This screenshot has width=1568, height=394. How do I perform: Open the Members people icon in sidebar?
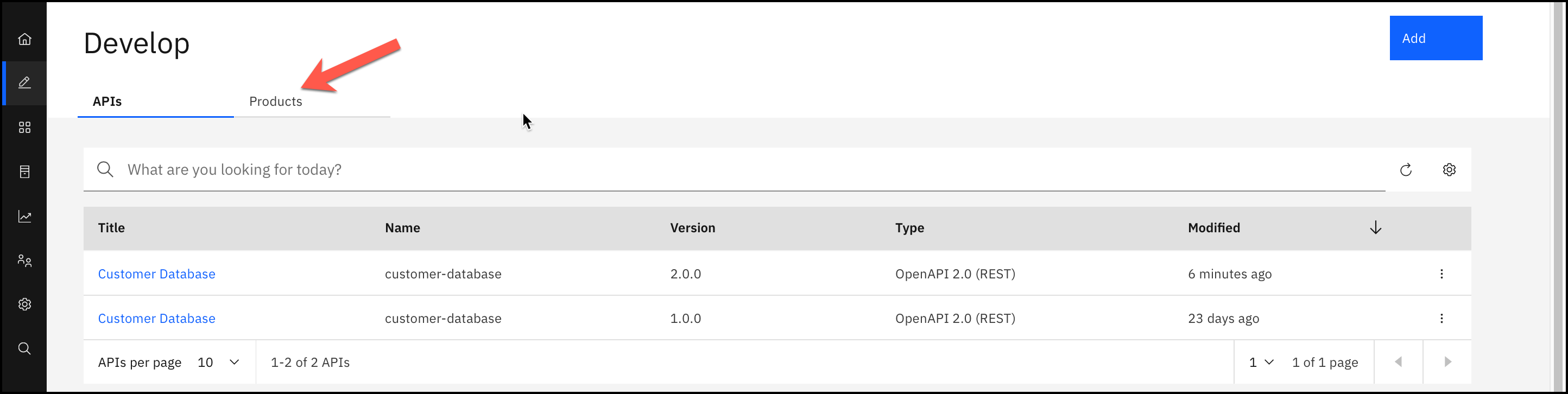[24, 261]
